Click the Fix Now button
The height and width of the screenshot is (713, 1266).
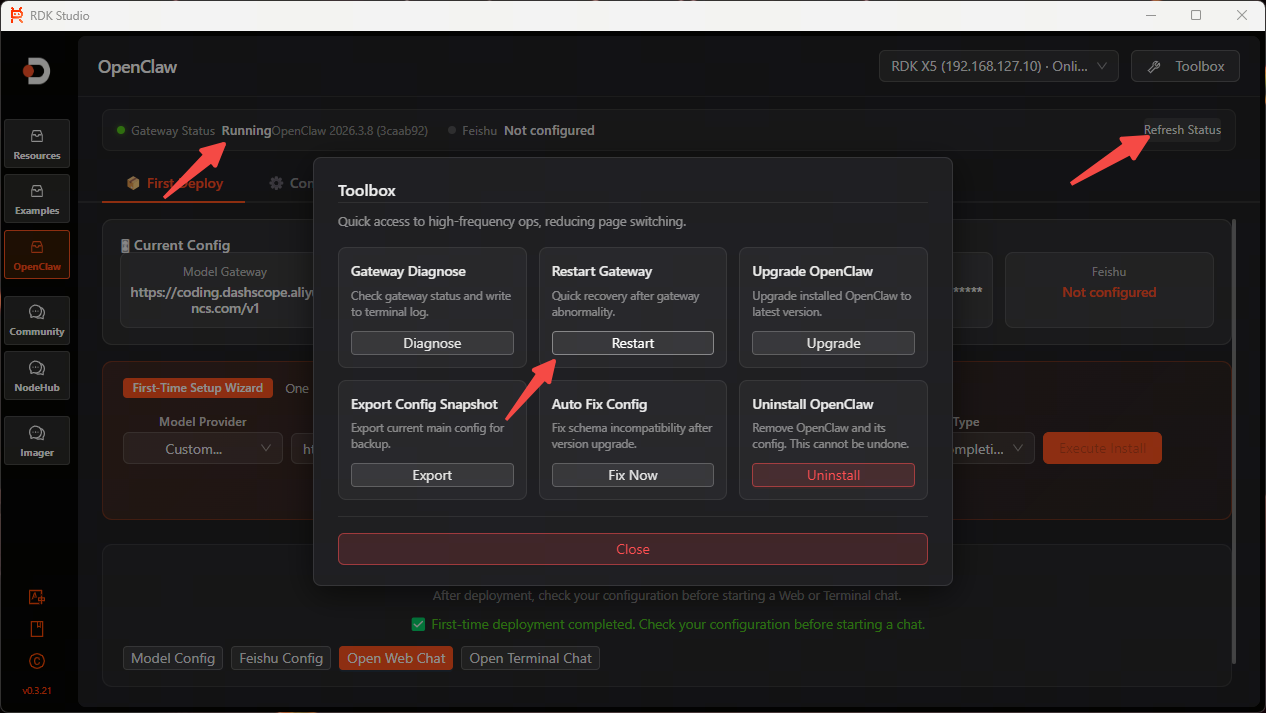633,475
